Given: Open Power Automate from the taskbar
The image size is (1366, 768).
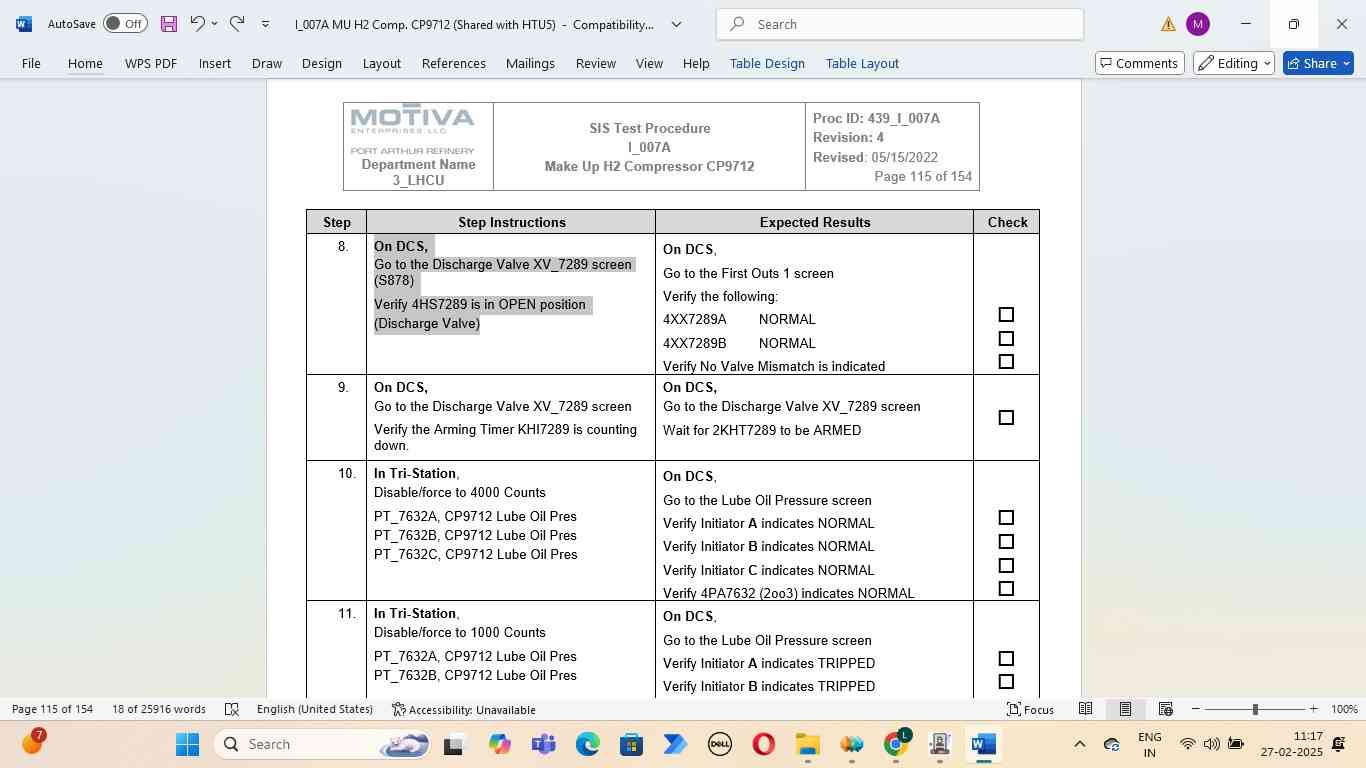Looking at the screenshot, I should [675, 744].
